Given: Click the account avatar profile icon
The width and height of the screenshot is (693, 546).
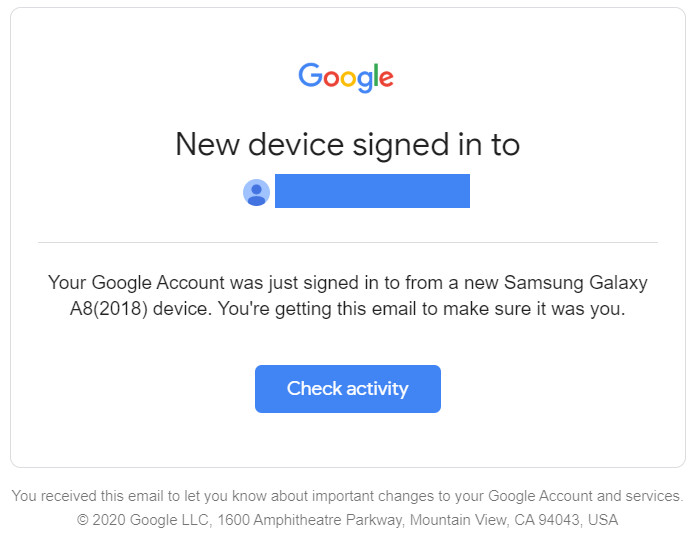Looking at the screenshot, I should 256,192.
